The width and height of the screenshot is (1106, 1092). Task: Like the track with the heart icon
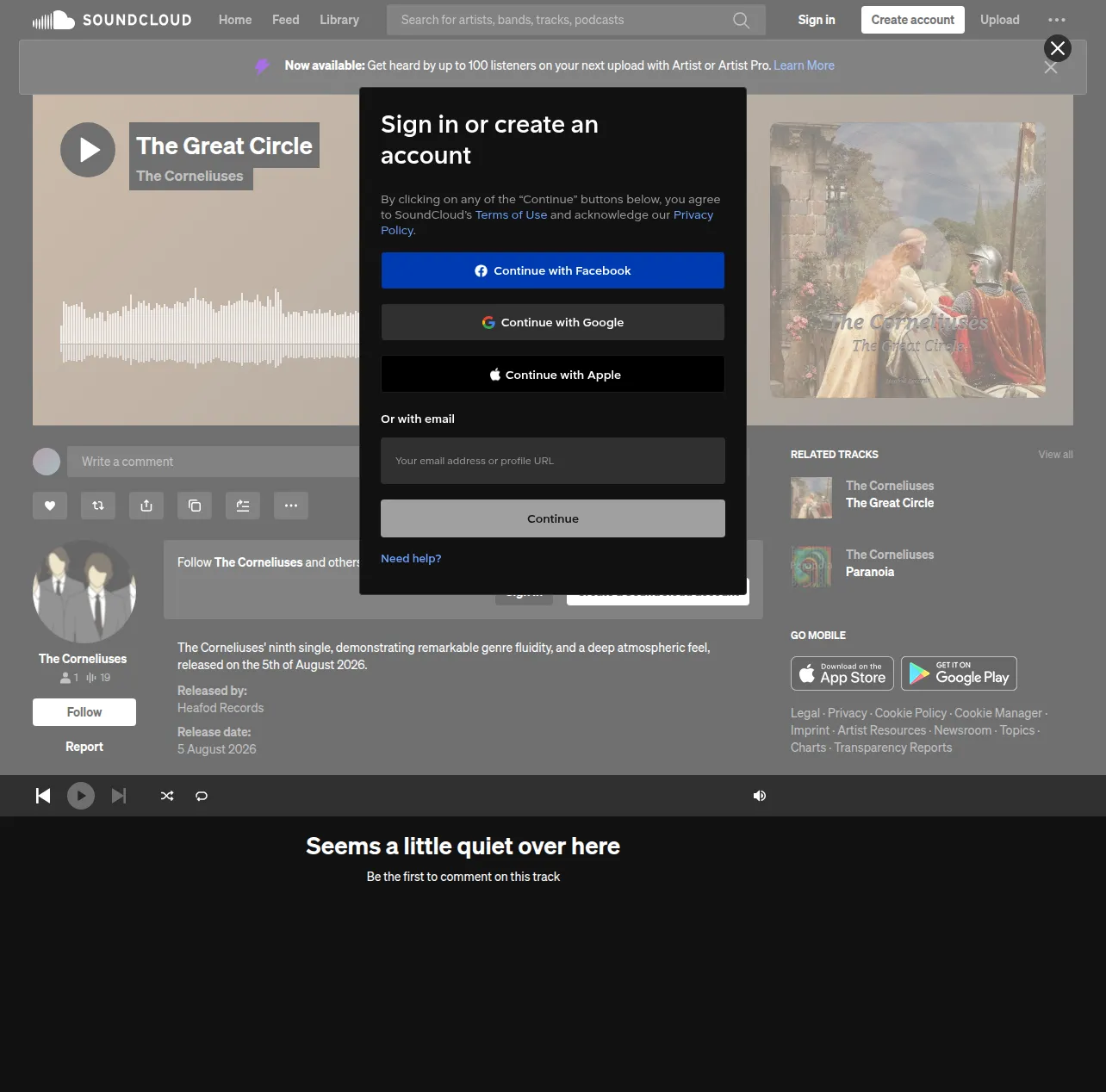tap(50, 506)
